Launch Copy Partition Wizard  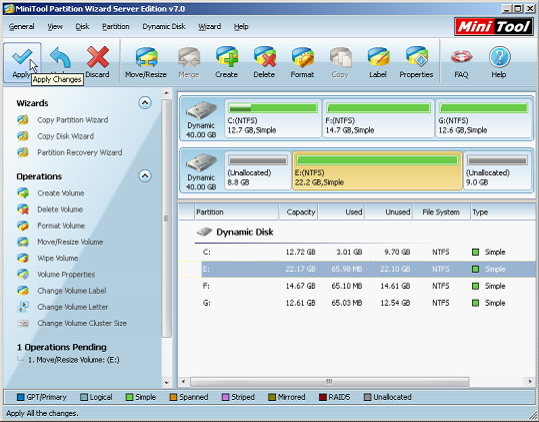[x=73, y=120]
